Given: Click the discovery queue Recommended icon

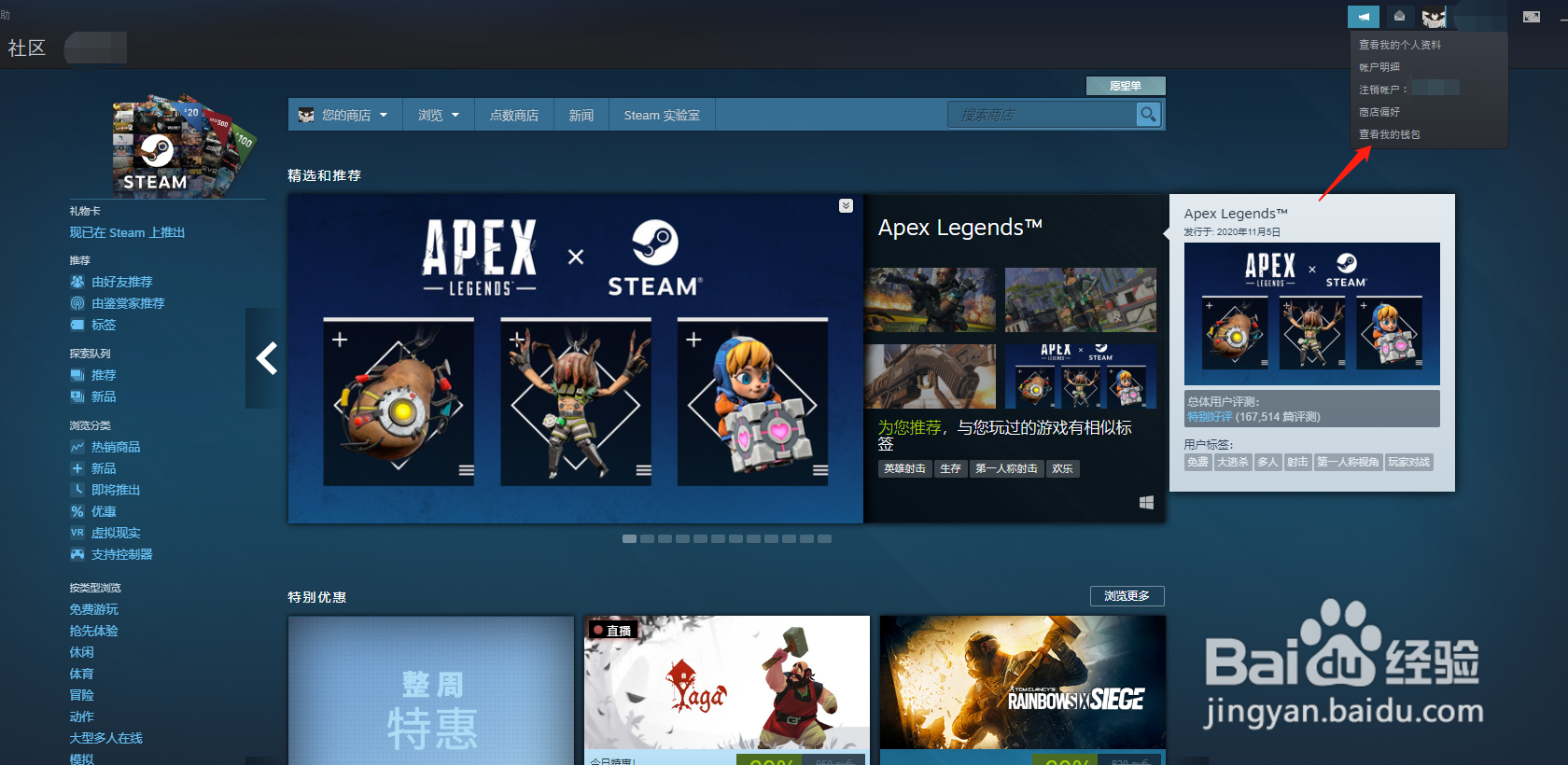Looking at the screenshot, I should (x=77, y=375).
